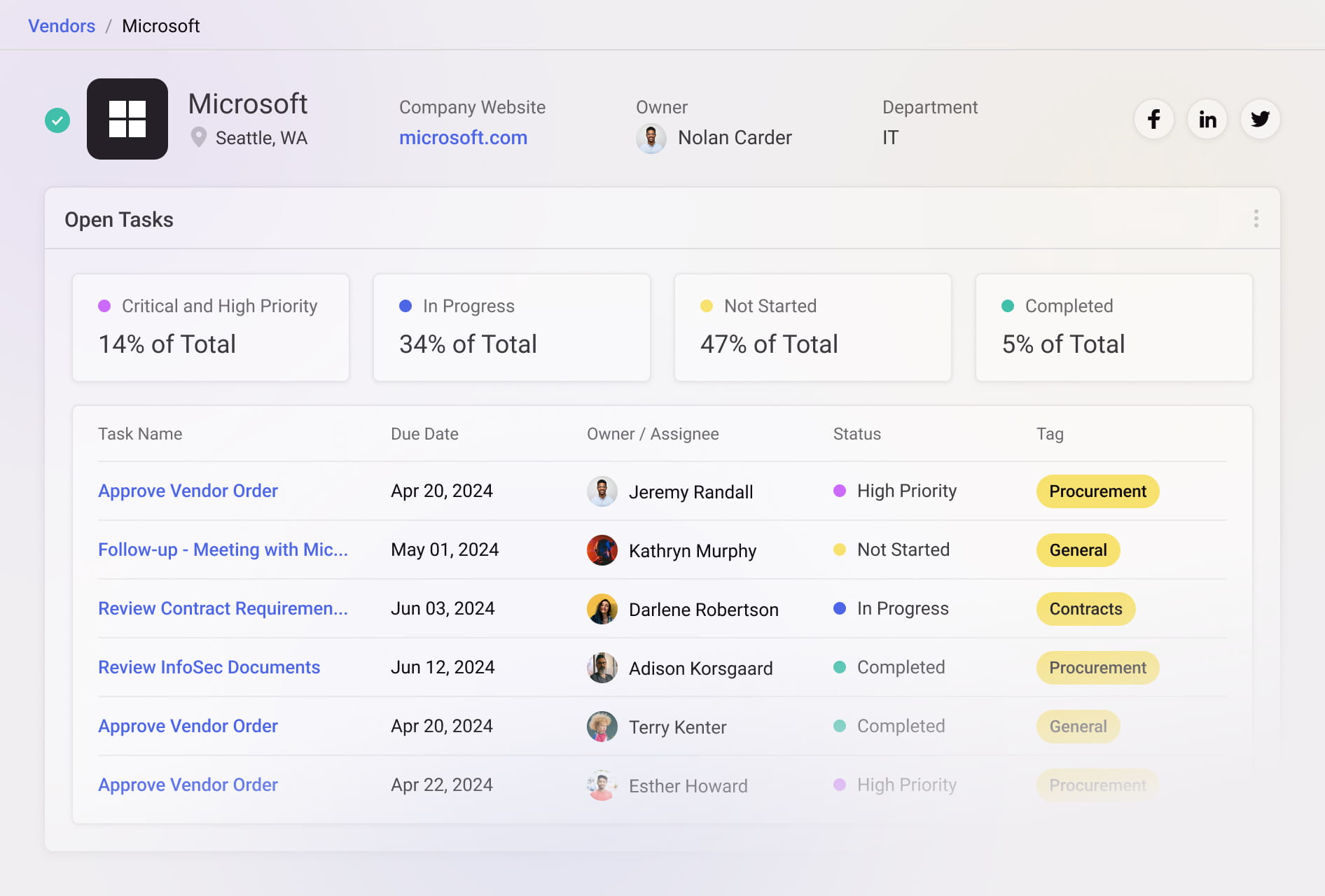The width and height of the screenshot is (1325, 896).
Task: Click In Progress status for Darlene Robertson
Action: point(891,608)
